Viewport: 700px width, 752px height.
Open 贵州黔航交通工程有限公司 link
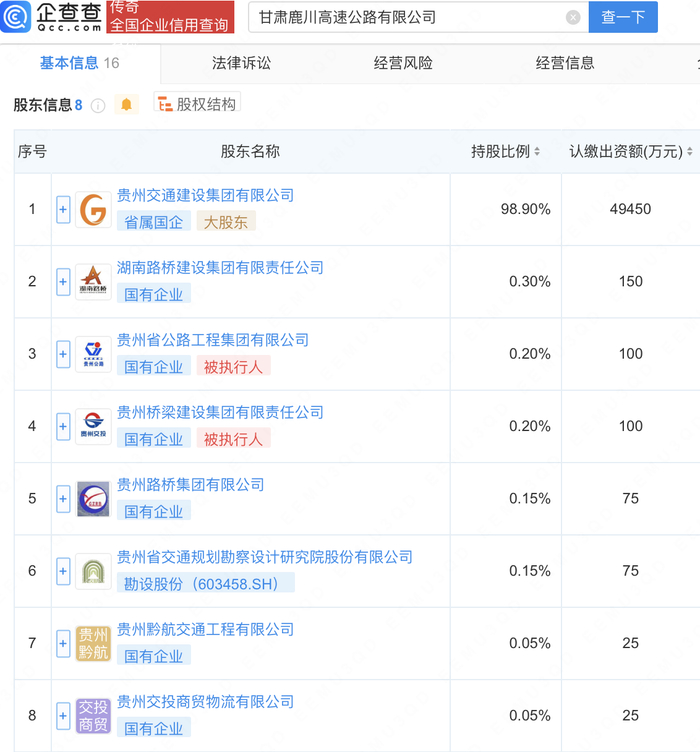[206, 630]
